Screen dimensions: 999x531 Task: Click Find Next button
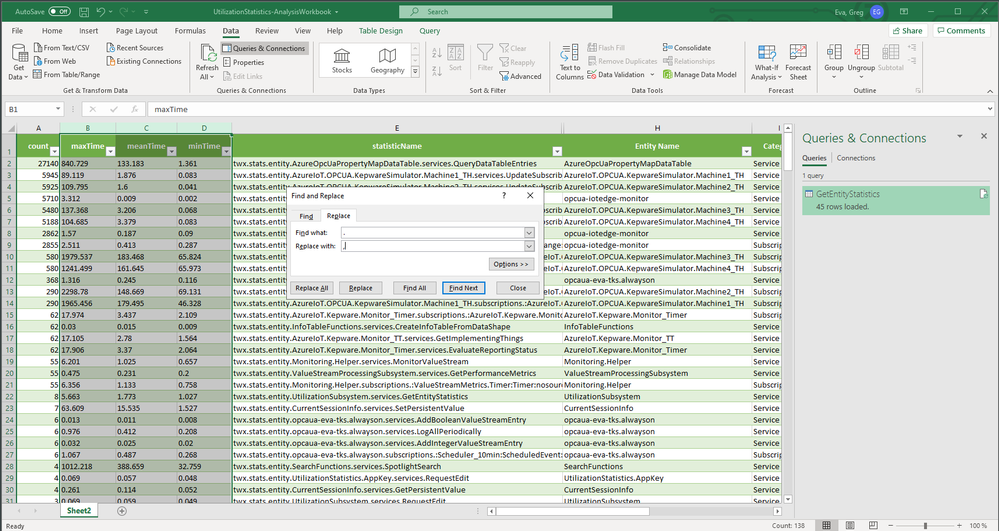pyautogui.click(x=464, y=287)
